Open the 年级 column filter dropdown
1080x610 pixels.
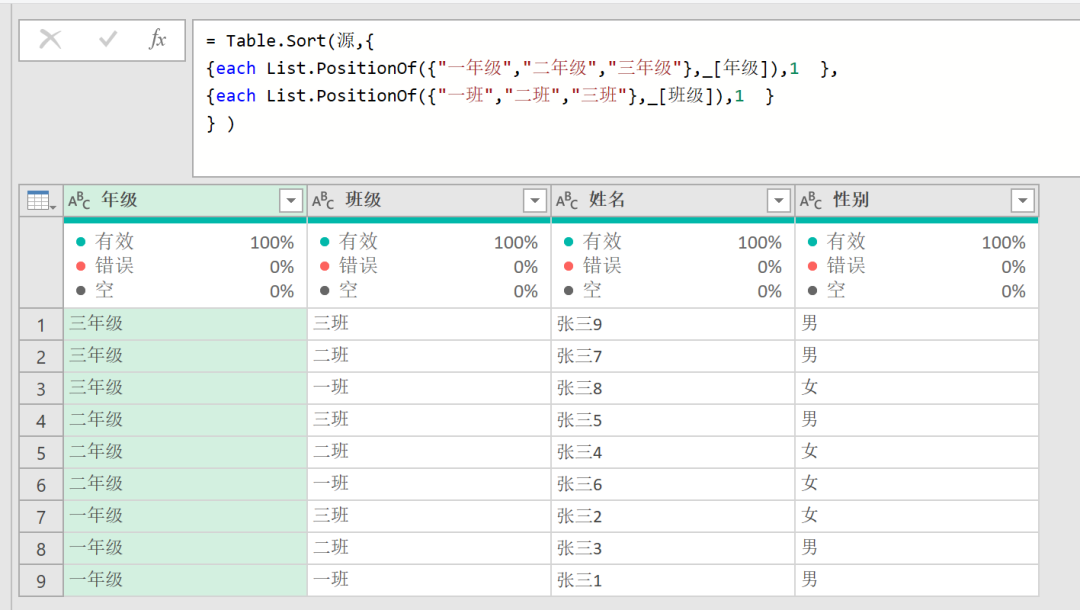pyautogui.click(x=290, y=199)
